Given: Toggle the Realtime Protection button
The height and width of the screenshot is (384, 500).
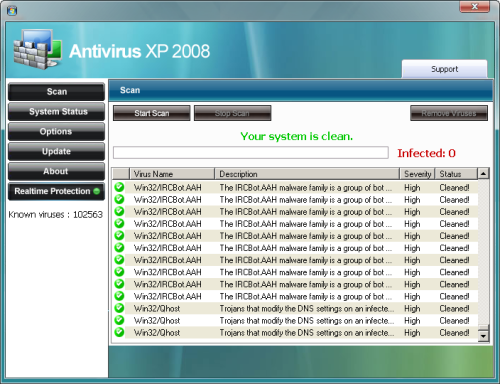Looking at the screenshot, I should click(56, 191).
